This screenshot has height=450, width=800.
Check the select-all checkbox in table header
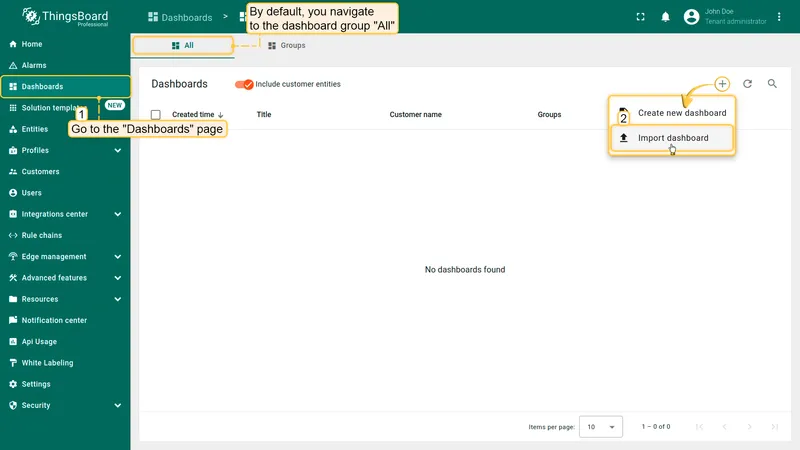156,115
